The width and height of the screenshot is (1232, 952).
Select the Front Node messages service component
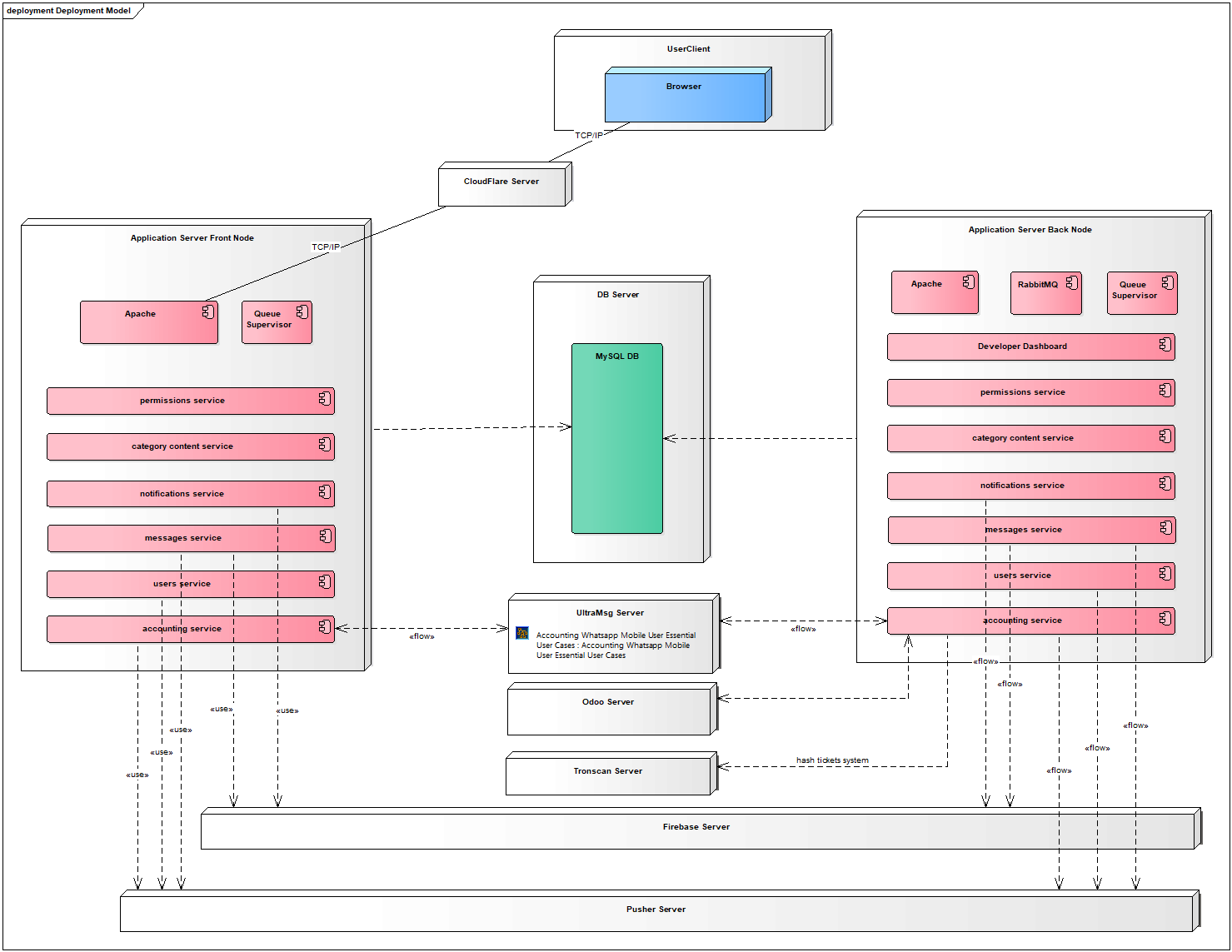point(183,538)
